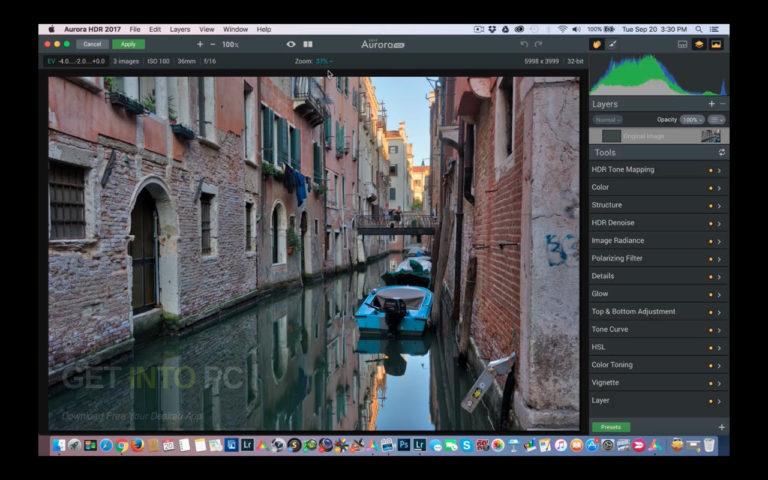Screen dimensions: 768x480
Task: Open Skype from the dock
Action: pos(466,445)
